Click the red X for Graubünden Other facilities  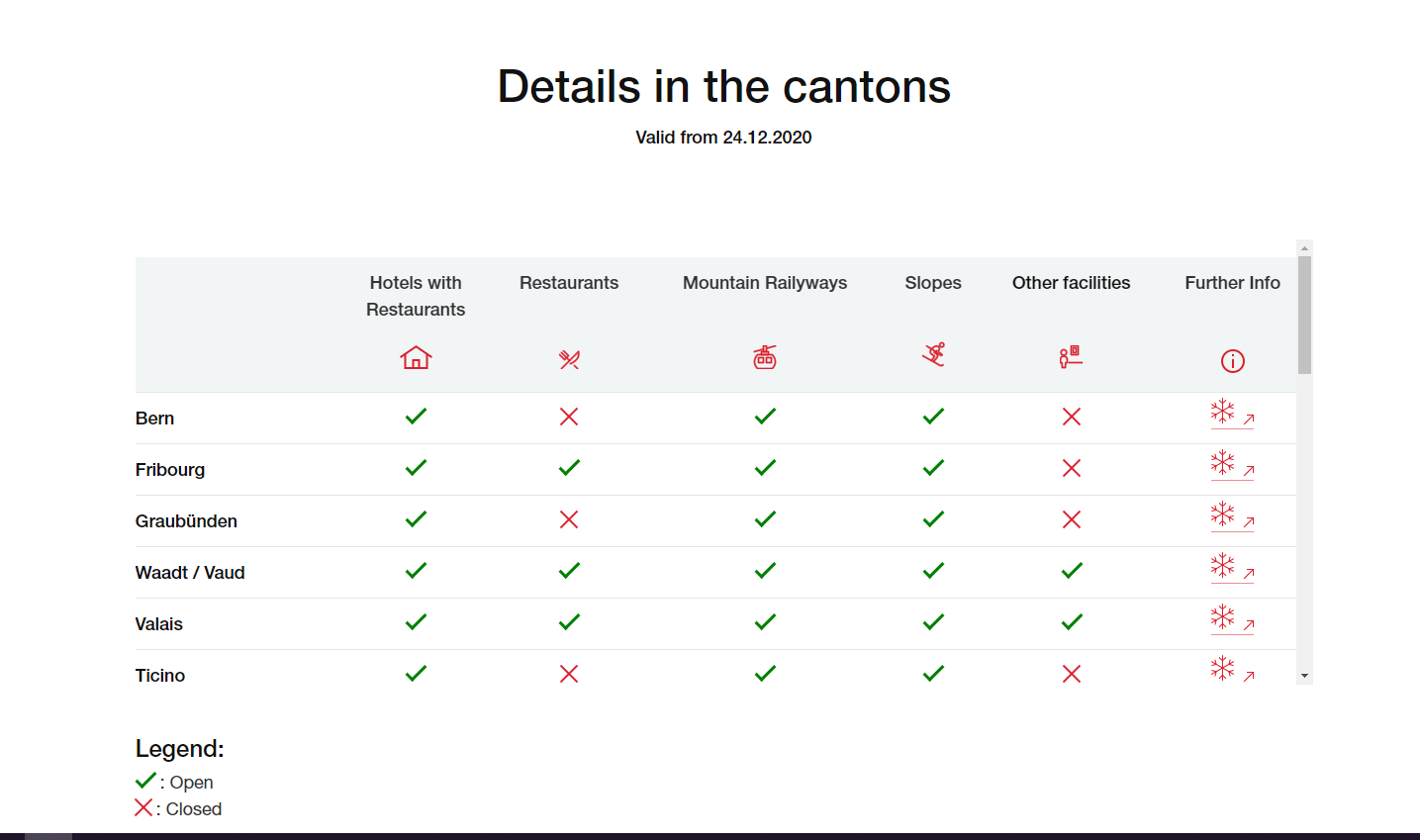tap(1072, 519)
